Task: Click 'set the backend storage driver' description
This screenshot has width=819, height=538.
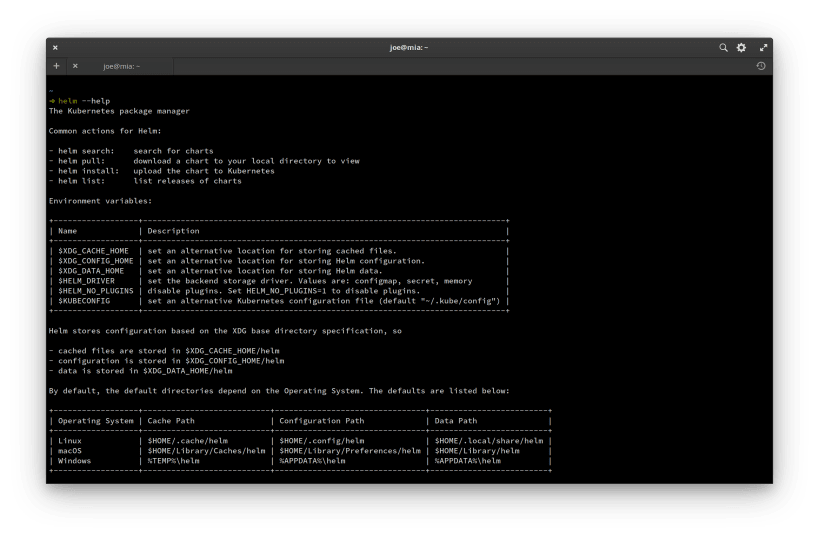Action: pyautogui.click(x=310, y=280)
